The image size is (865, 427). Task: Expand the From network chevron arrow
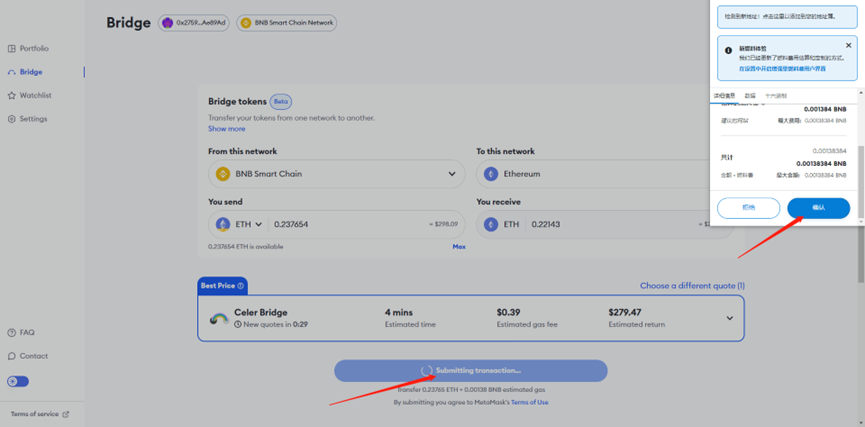tap(452, 174)
